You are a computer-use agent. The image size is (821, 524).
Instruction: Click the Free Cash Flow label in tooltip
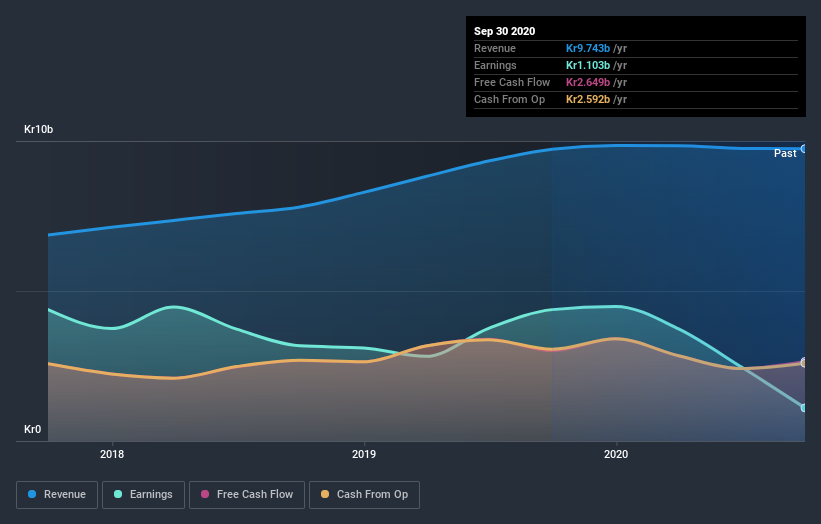tap(512, 82)
